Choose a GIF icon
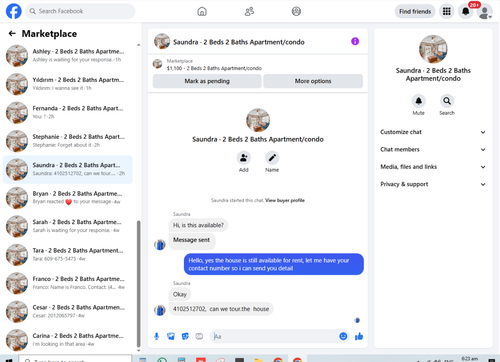This screenshot has width=500, height=362. pyautogui.click(x=199, y=336)
